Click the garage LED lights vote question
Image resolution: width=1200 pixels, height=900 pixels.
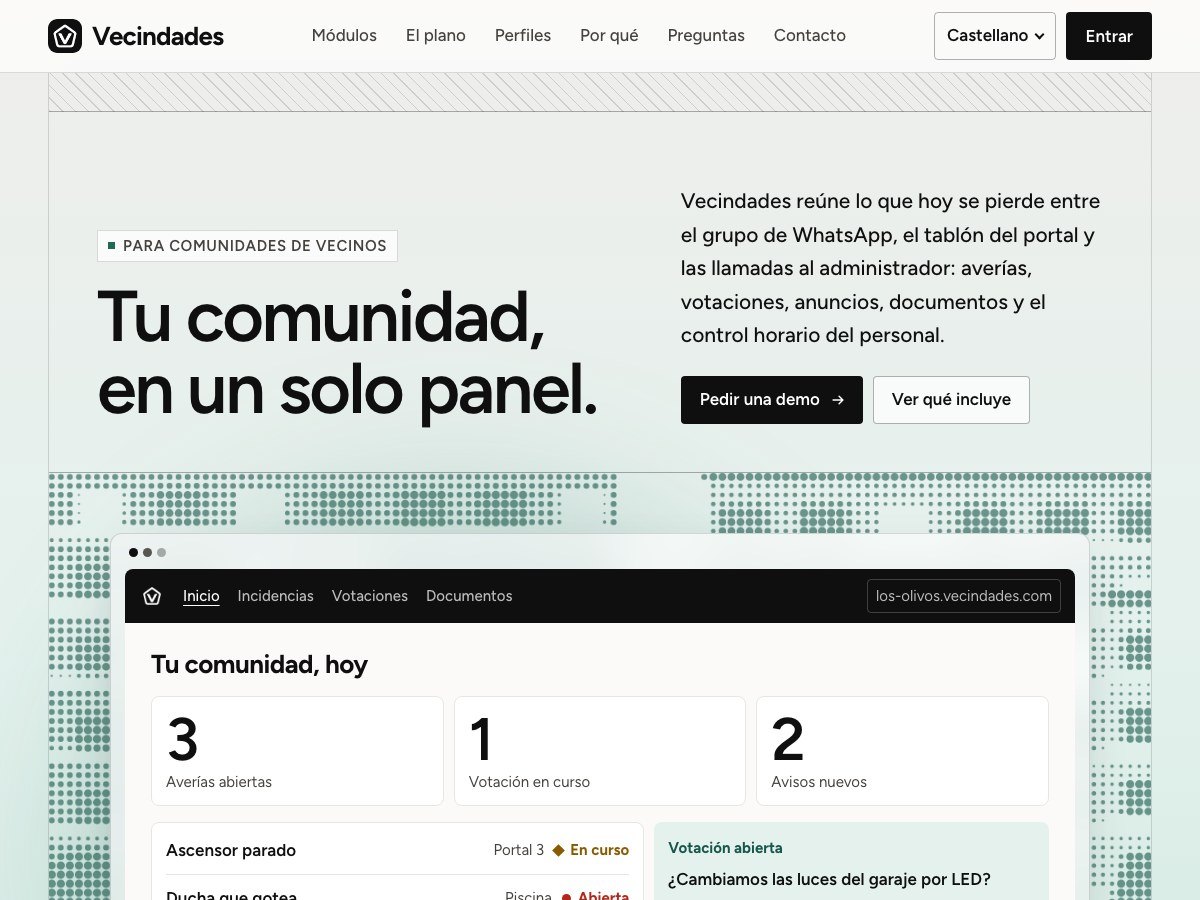[829, 880]
